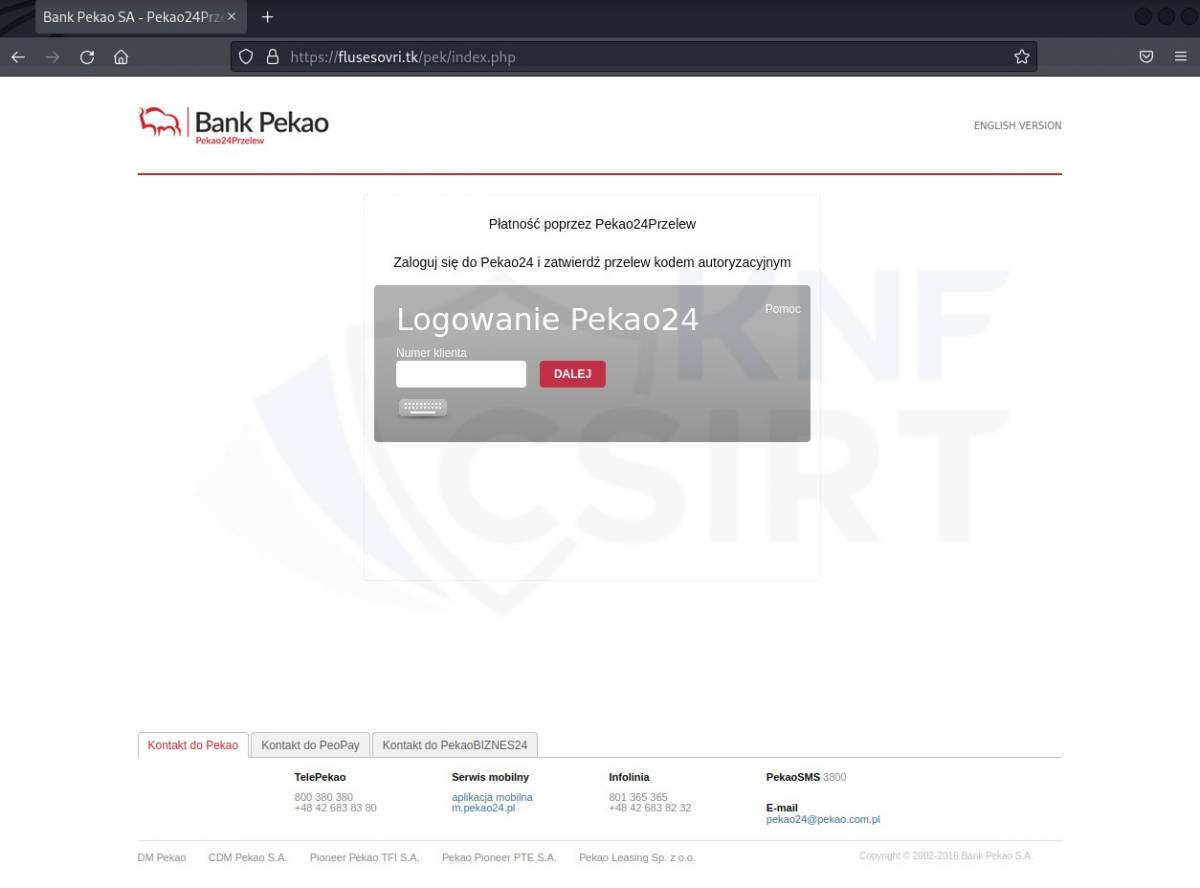The width and height of the screenshot is (1200, 888).
Task: Go to browser home icon
Action: 121,57
